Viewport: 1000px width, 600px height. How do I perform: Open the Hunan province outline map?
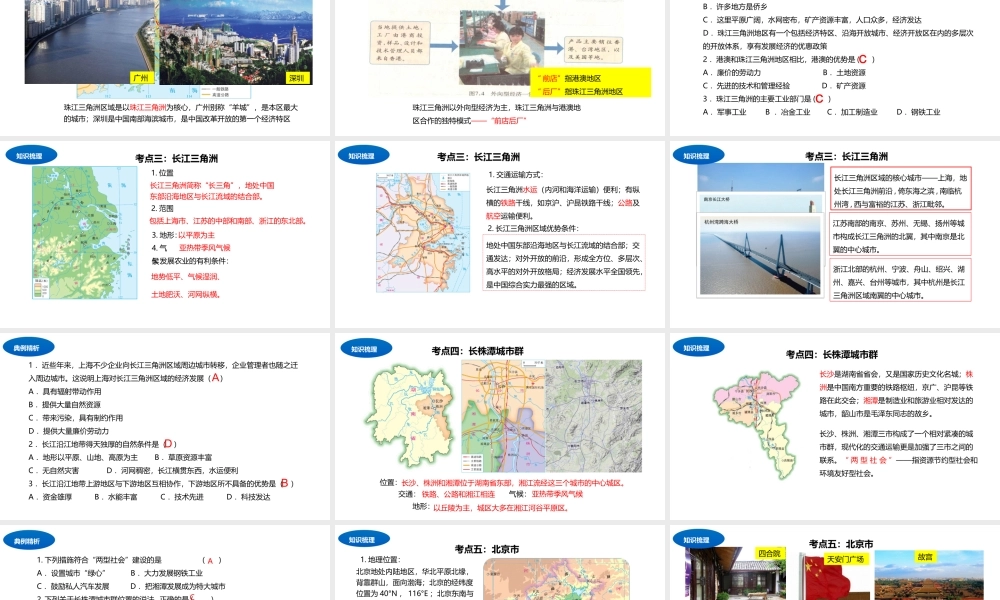[x=411, y=416]
